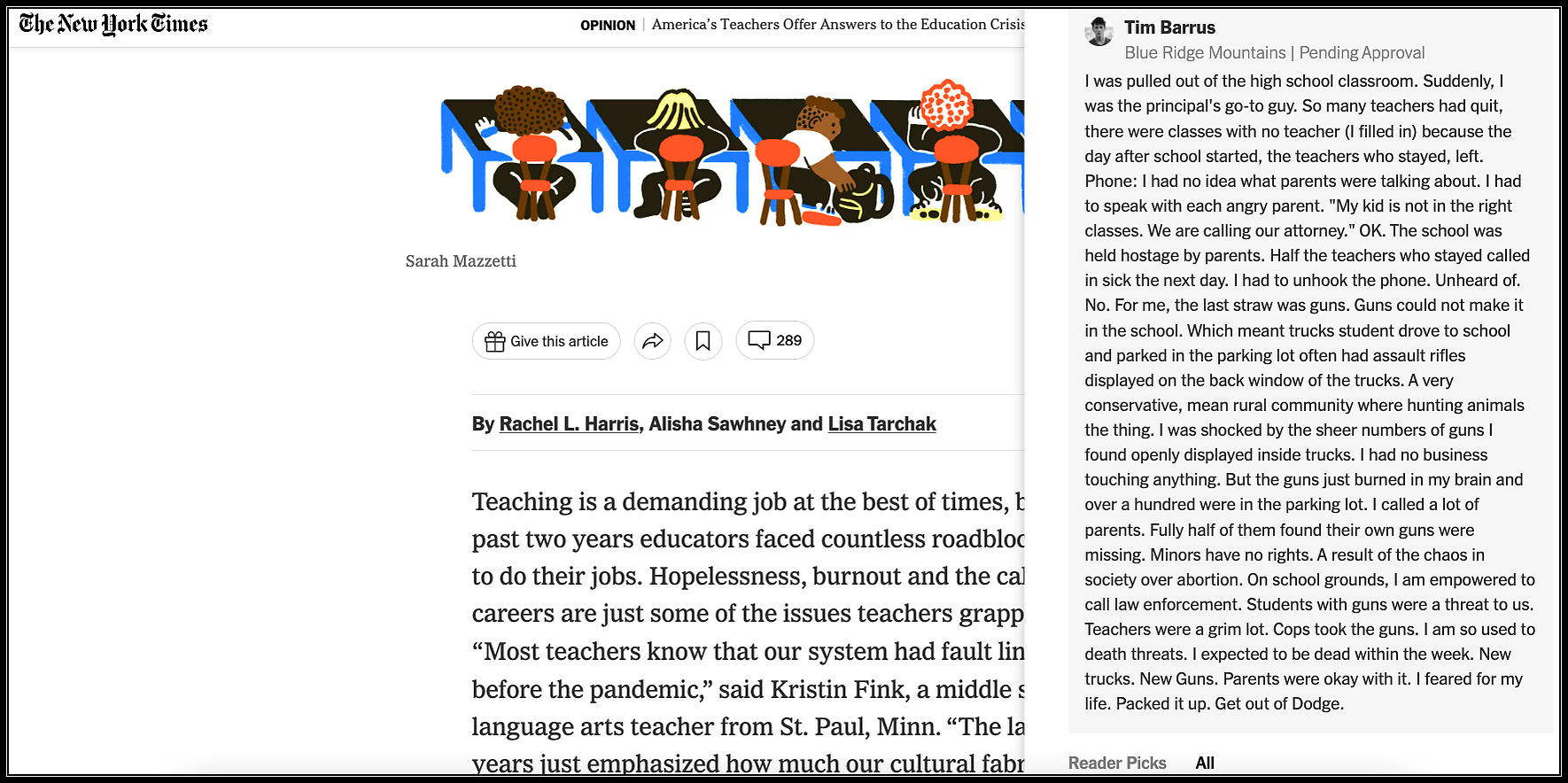Image resolution: width=1568 pixels, height=783 pixels.
Task: Click the Alisha Sawhney author name
Action: [x=717, y=424]
